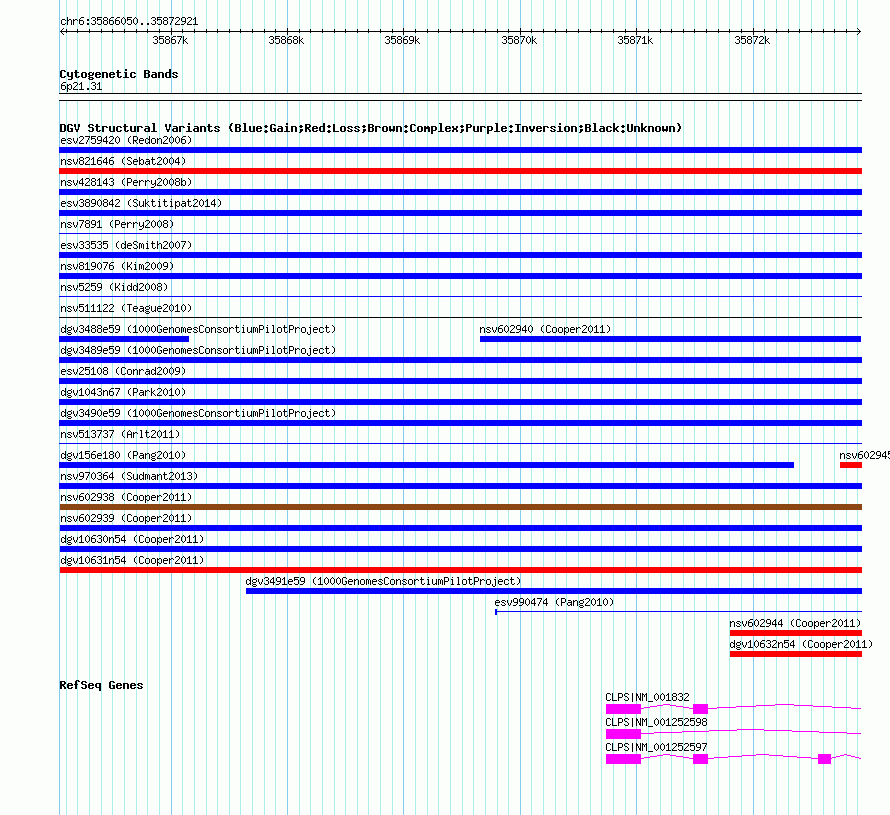Open nsv428143 (Perry2008b) variant label

click(126, 182)
